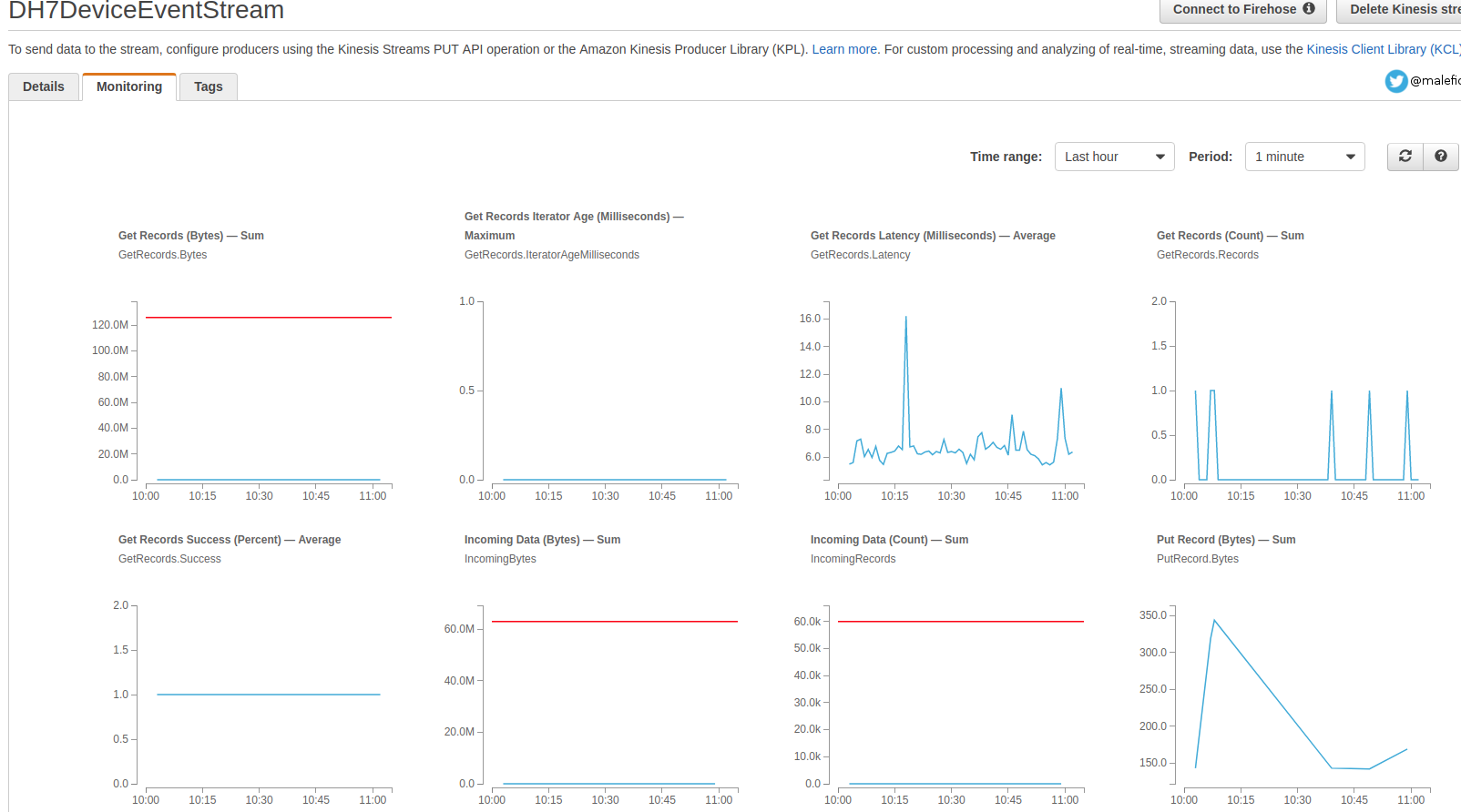Click red limit line in Get Records (Bytes)

tap(269, 318)
